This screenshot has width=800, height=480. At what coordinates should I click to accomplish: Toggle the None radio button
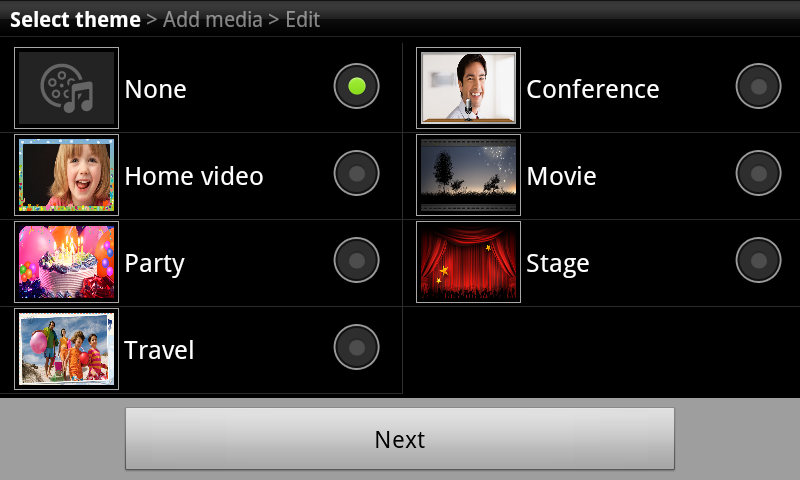(357, 86)
